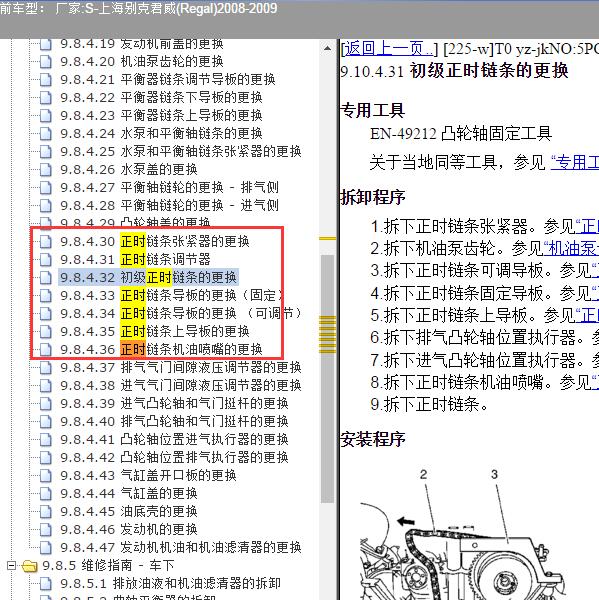Open 9.8.4.47 发动机机油和机油滤清器的更换
The width and height of the screenshot is (599, 600).
pos(181,547)
